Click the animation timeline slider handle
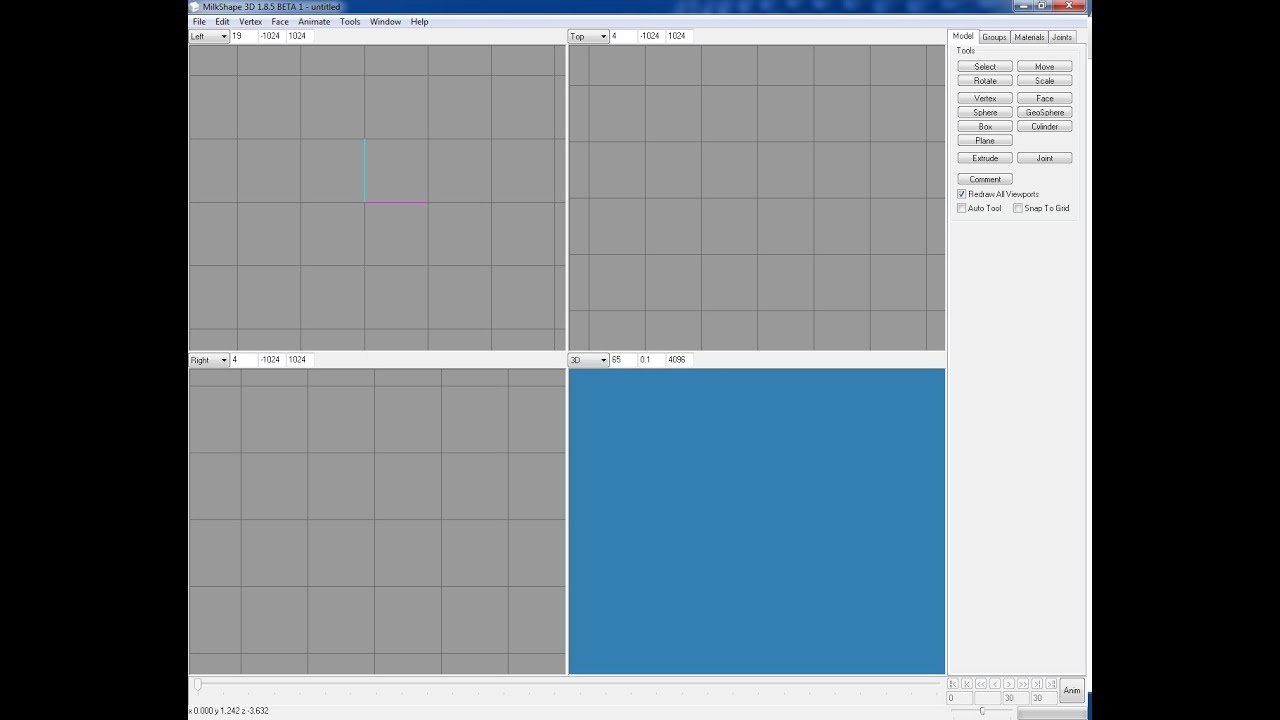 tap(198, 684)
